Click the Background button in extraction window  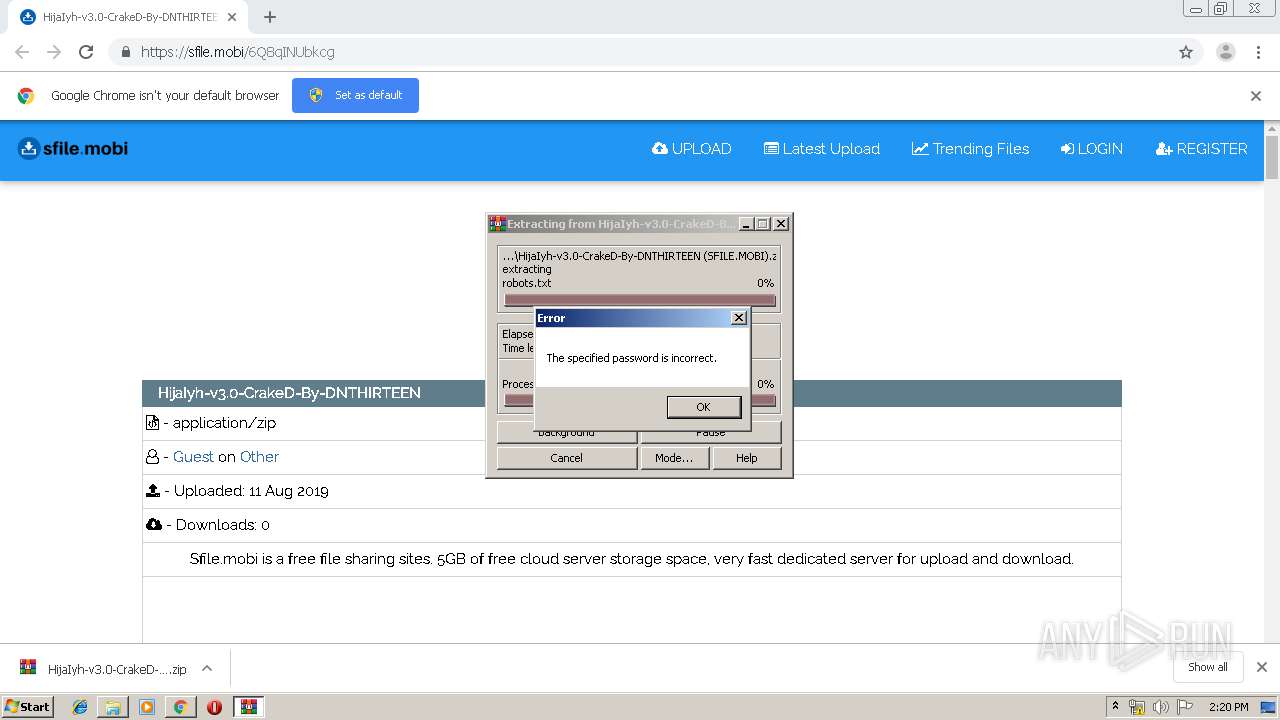(x=566, y=434)
